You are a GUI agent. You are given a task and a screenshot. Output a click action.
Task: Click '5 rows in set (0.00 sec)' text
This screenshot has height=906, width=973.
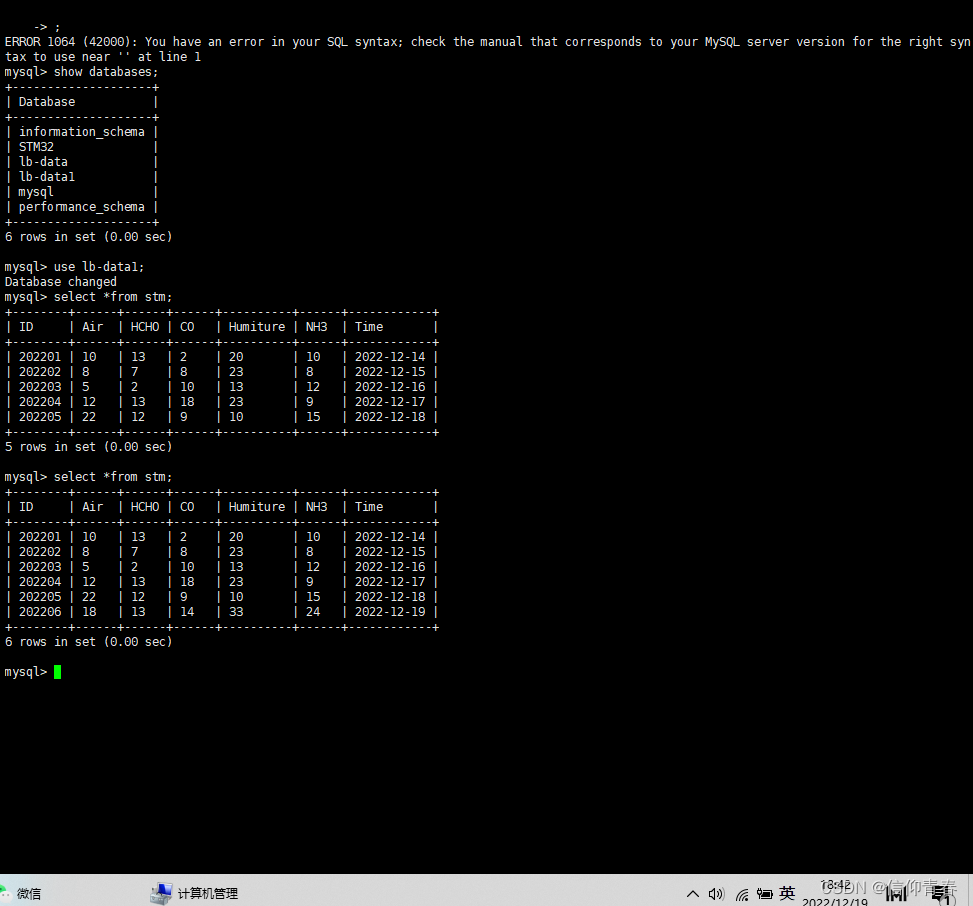click(89, 447)
